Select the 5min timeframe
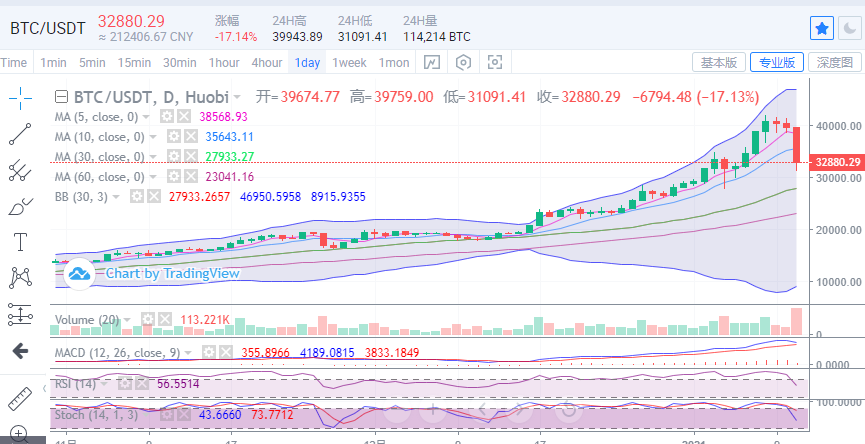This screenshot has width=865, height=444. (92, 62)
